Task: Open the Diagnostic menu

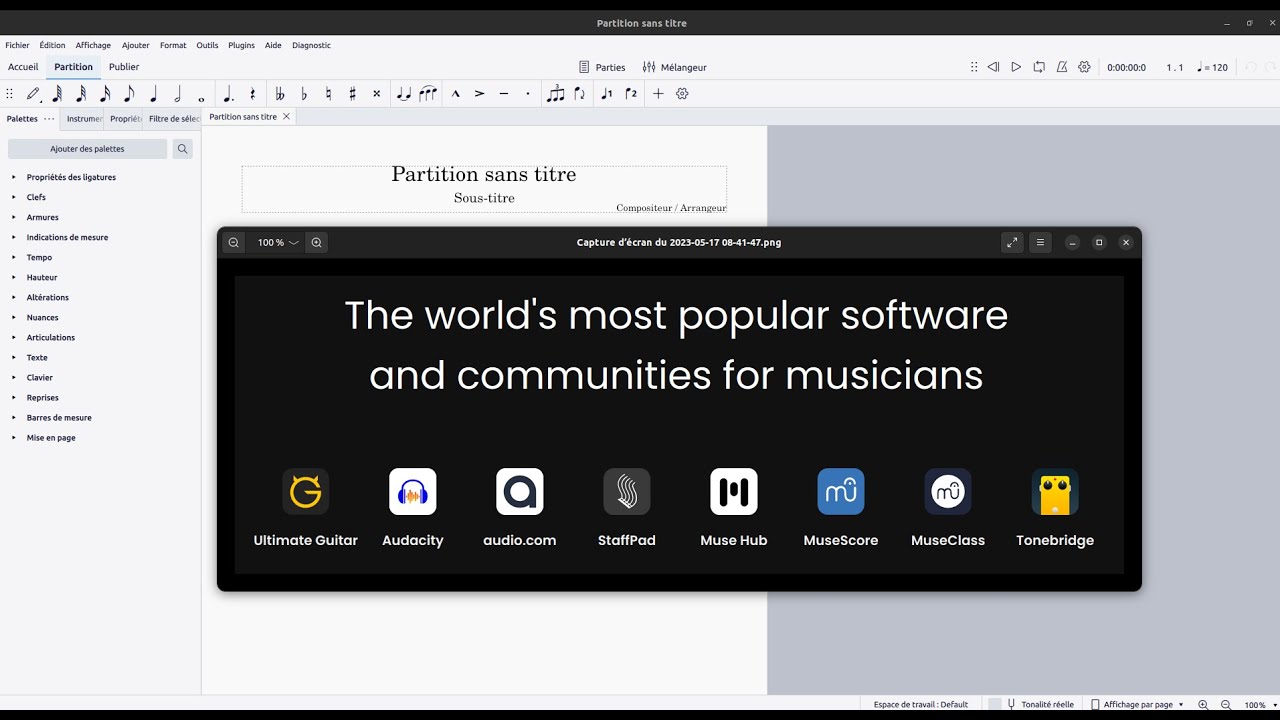Action: 311,45
